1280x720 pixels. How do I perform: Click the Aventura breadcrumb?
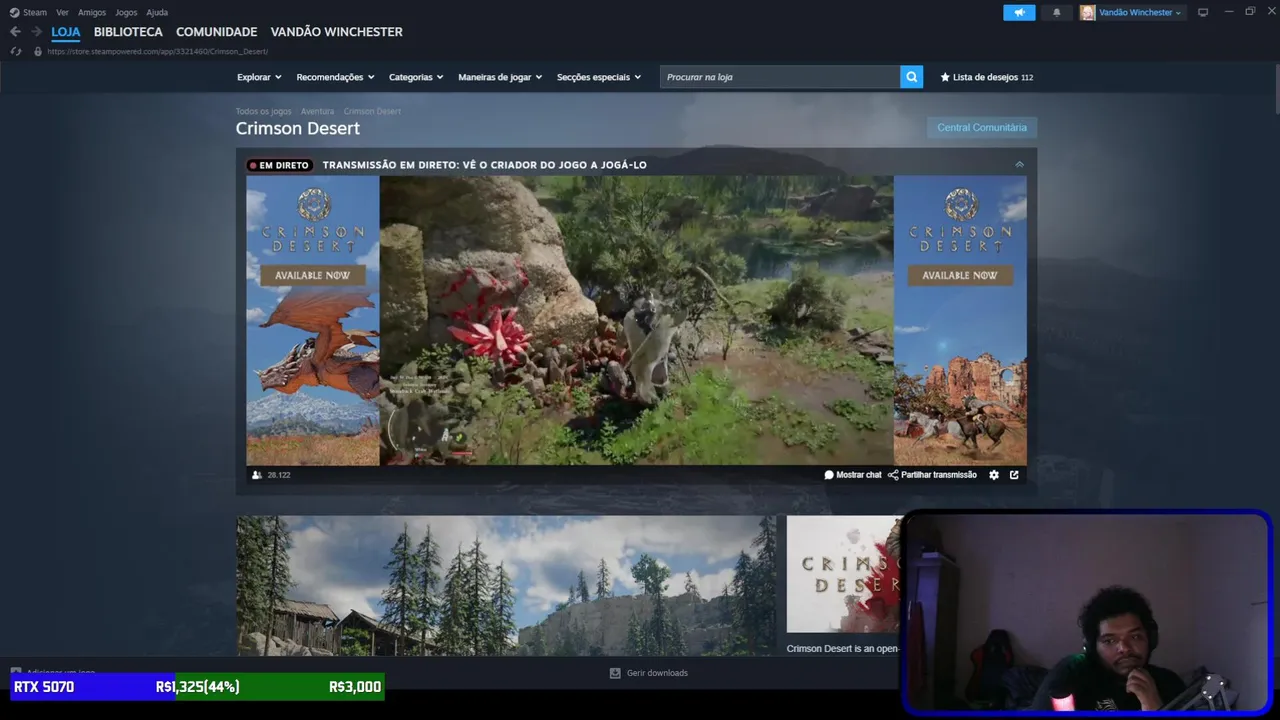click(317, 111)
